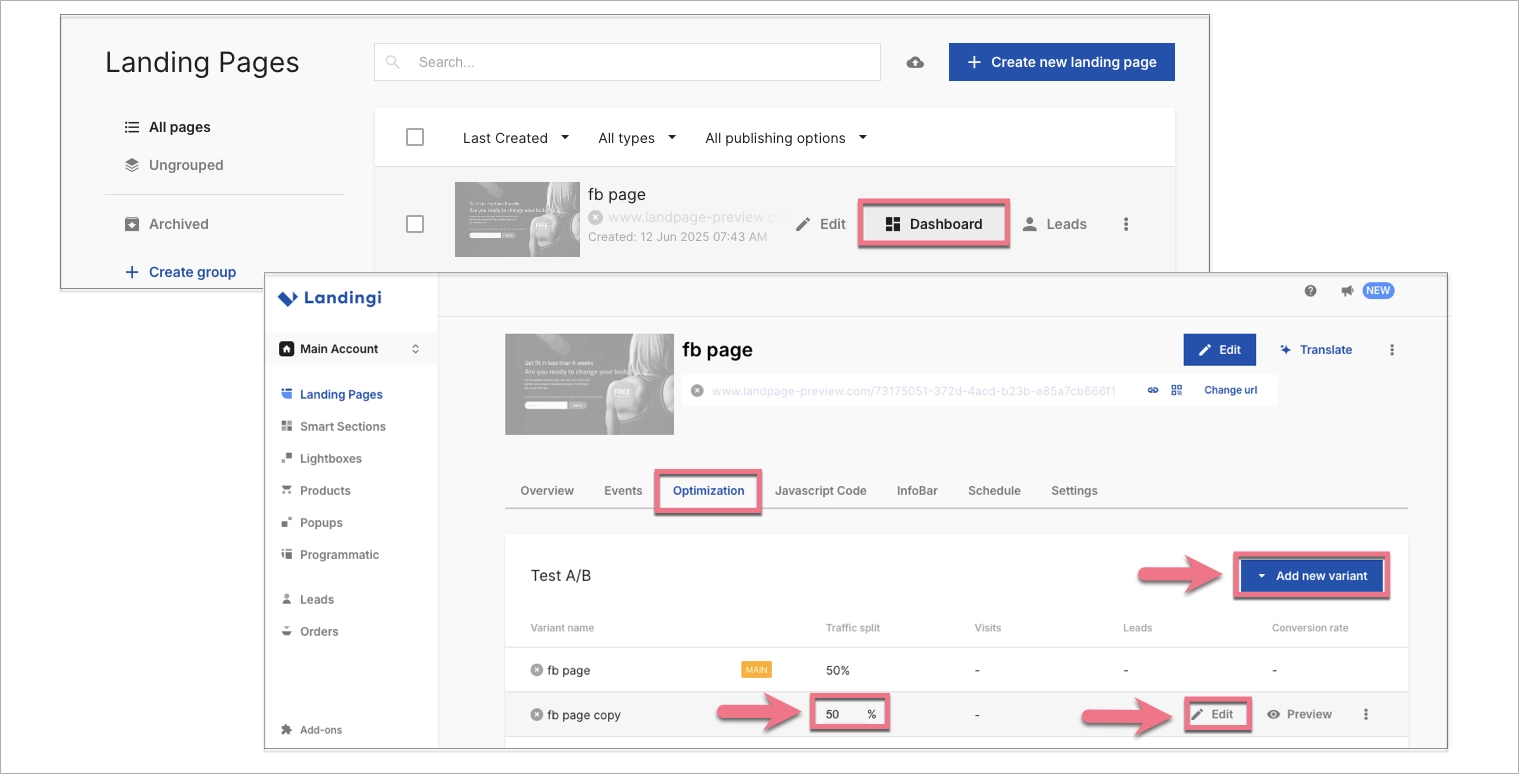
Task: Open the three-dot menu beside Translate
Action: tap(1392, 350)
